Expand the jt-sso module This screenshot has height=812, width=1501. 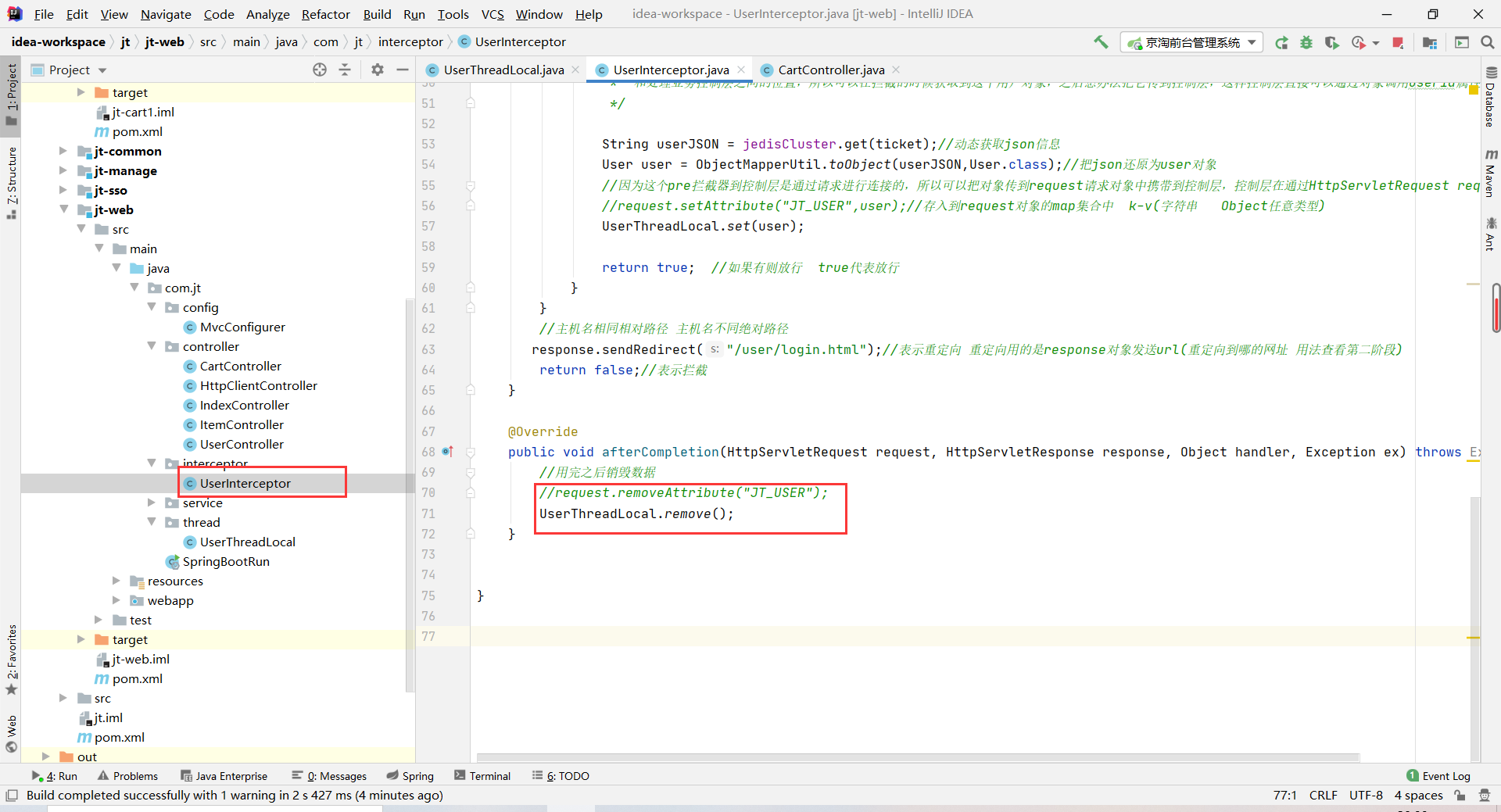coord(63,190)
